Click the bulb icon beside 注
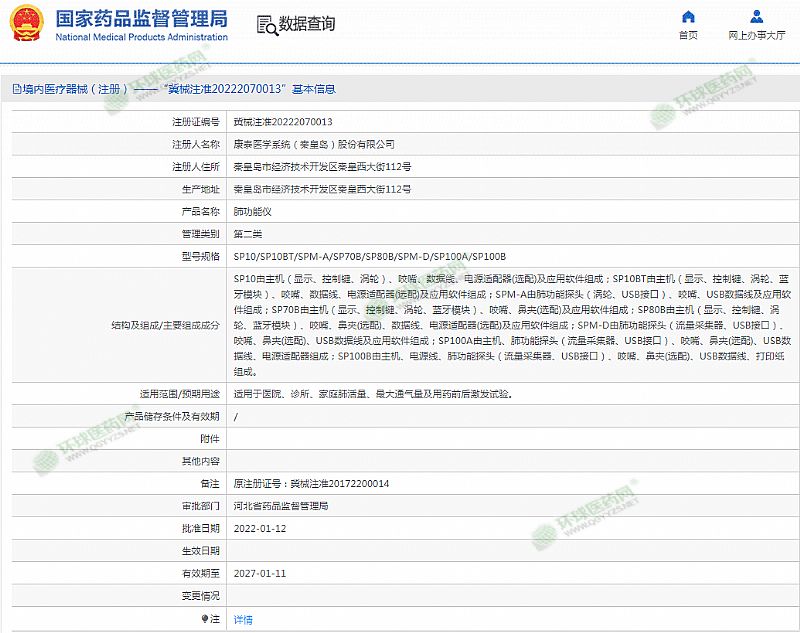Image resolution: width=800 pixels, height=633 pixels. click(205, 619)
